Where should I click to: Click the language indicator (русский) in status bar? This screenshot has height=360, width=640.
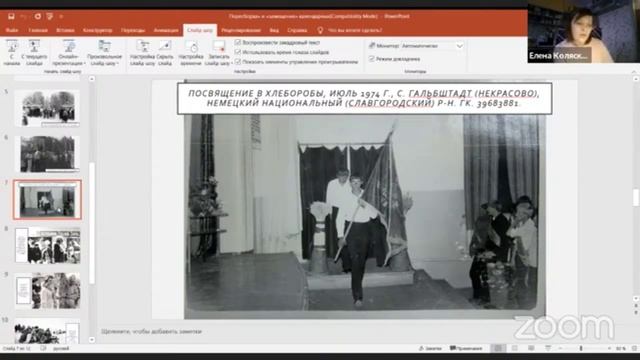tap(61, 349)
